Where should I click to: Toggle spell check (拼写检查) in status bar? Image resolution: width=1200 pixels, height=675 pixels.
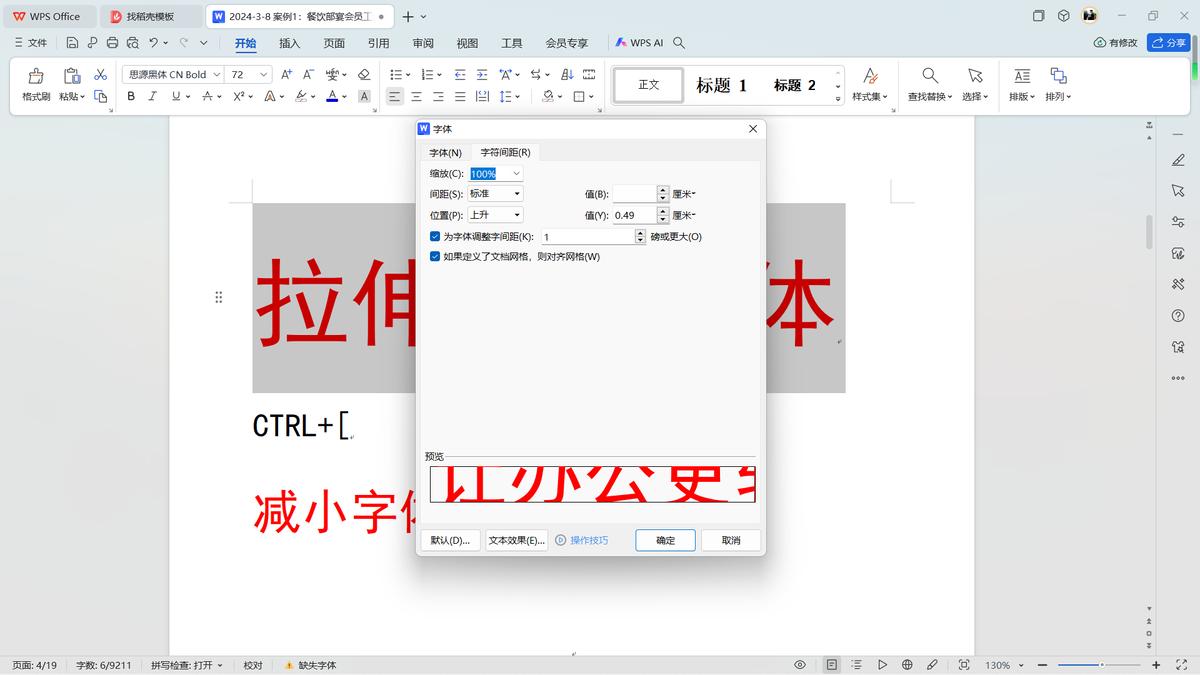187,665
